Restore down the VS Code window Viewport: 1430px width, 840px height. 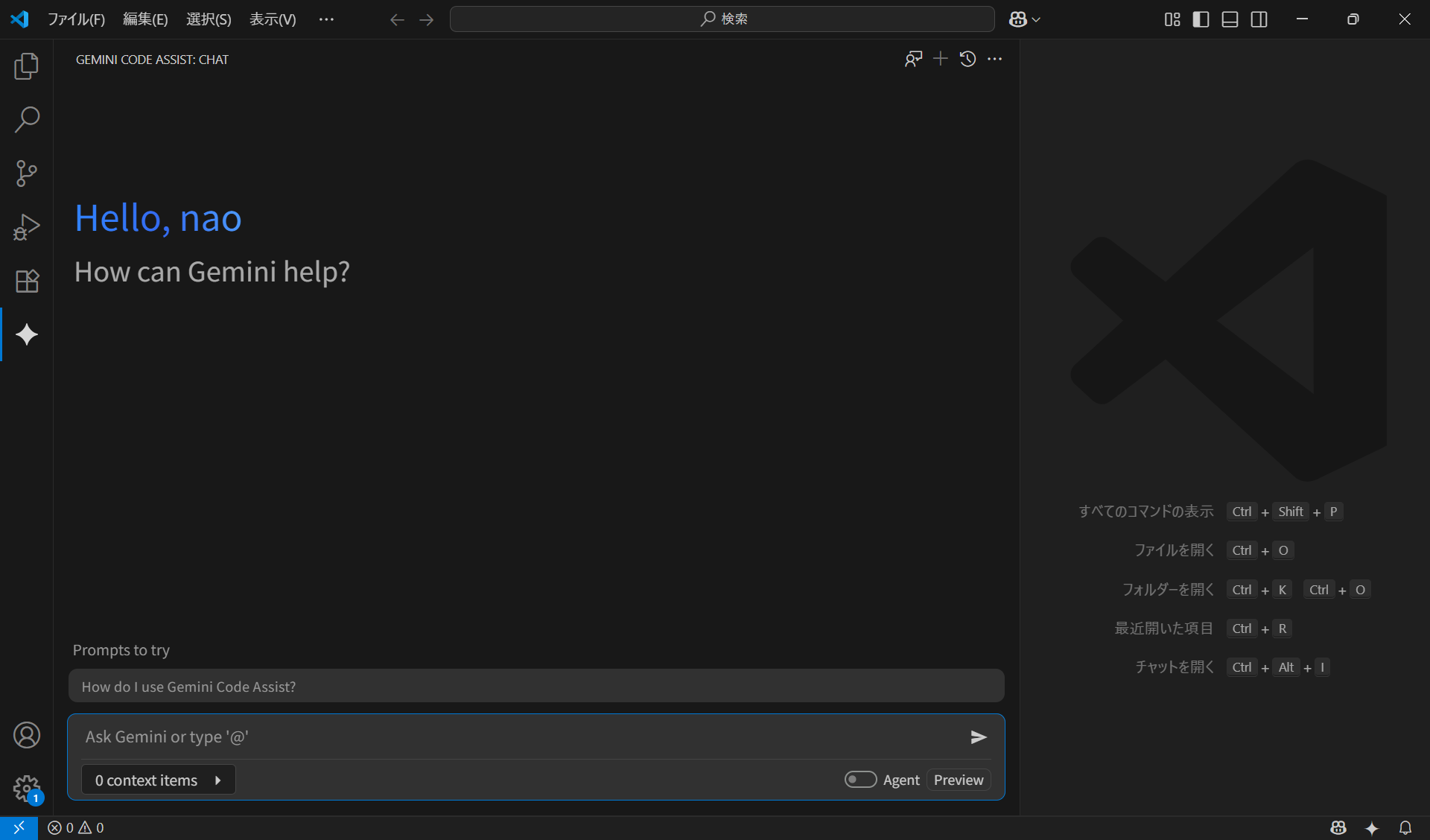point(1353,19)
